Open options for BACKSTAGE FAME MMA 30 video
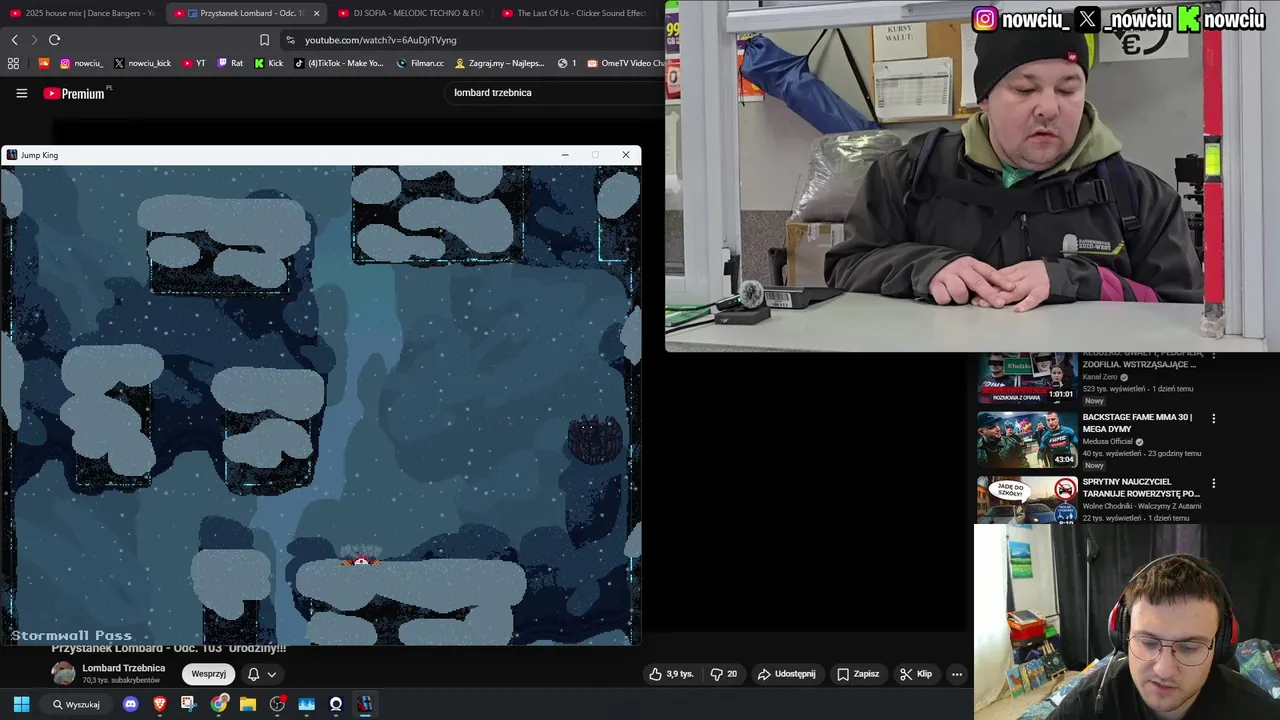 pos(1214,419)
